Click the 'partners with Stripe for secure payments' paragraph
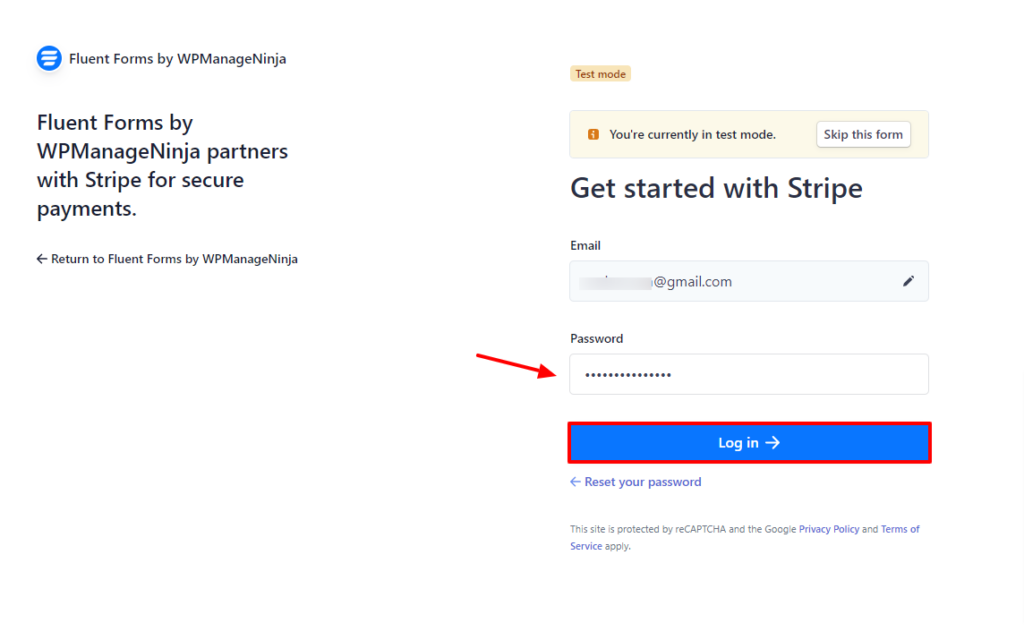This screenshot has height=640, width=1024. [163, 166]
